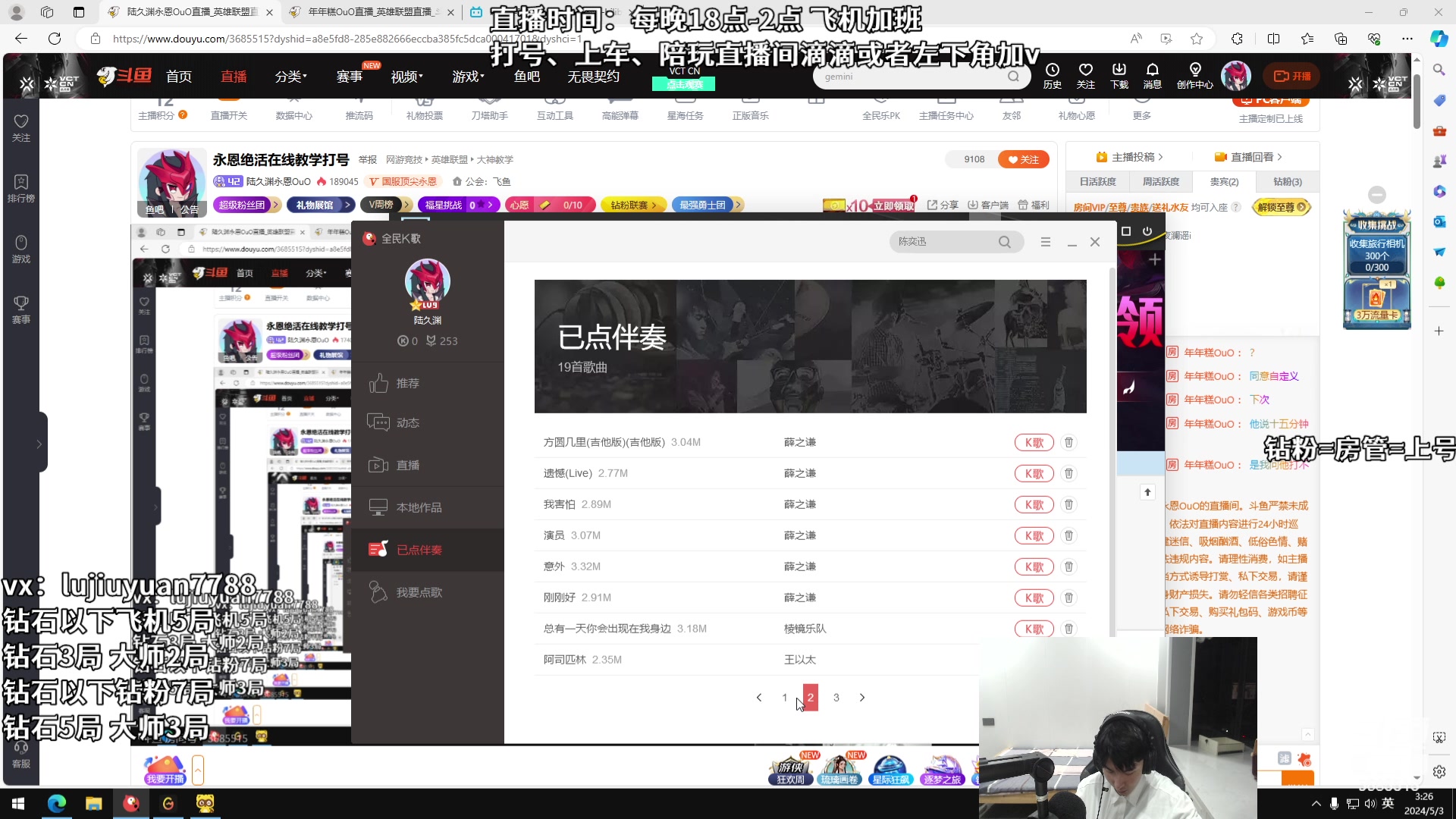Open 我要点歌 in 全民K歌 sidebar
The width and height of the screenshot is (1456, 819).
click(x=428, y=592)
